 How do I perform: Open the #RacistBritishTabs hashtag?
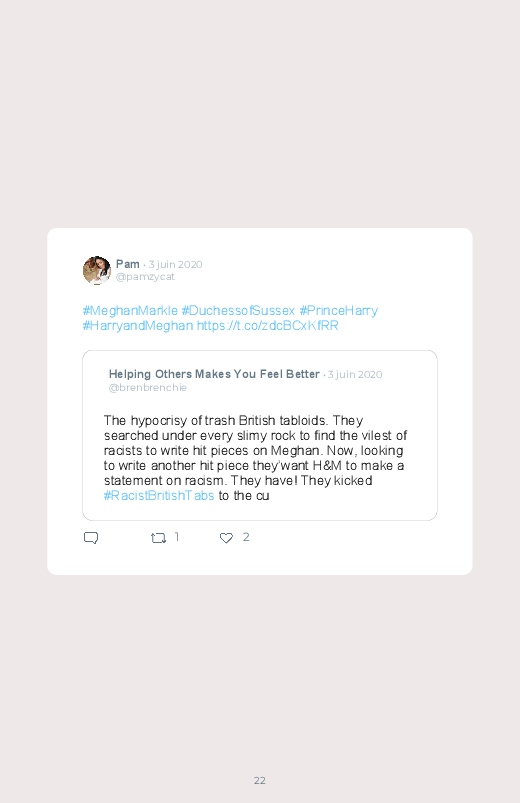159,495
